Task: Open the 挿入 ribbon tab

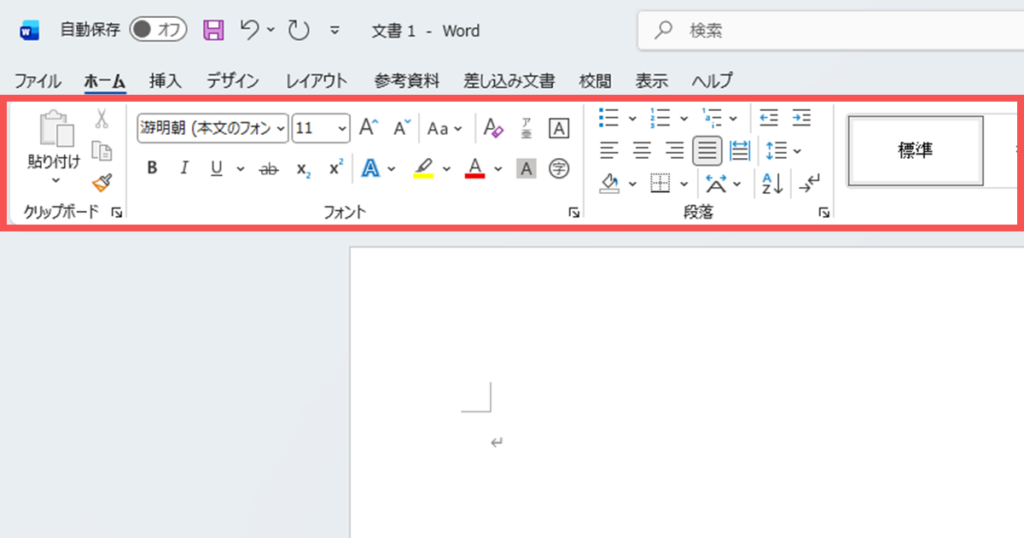Action: click(x=165, y=81)
